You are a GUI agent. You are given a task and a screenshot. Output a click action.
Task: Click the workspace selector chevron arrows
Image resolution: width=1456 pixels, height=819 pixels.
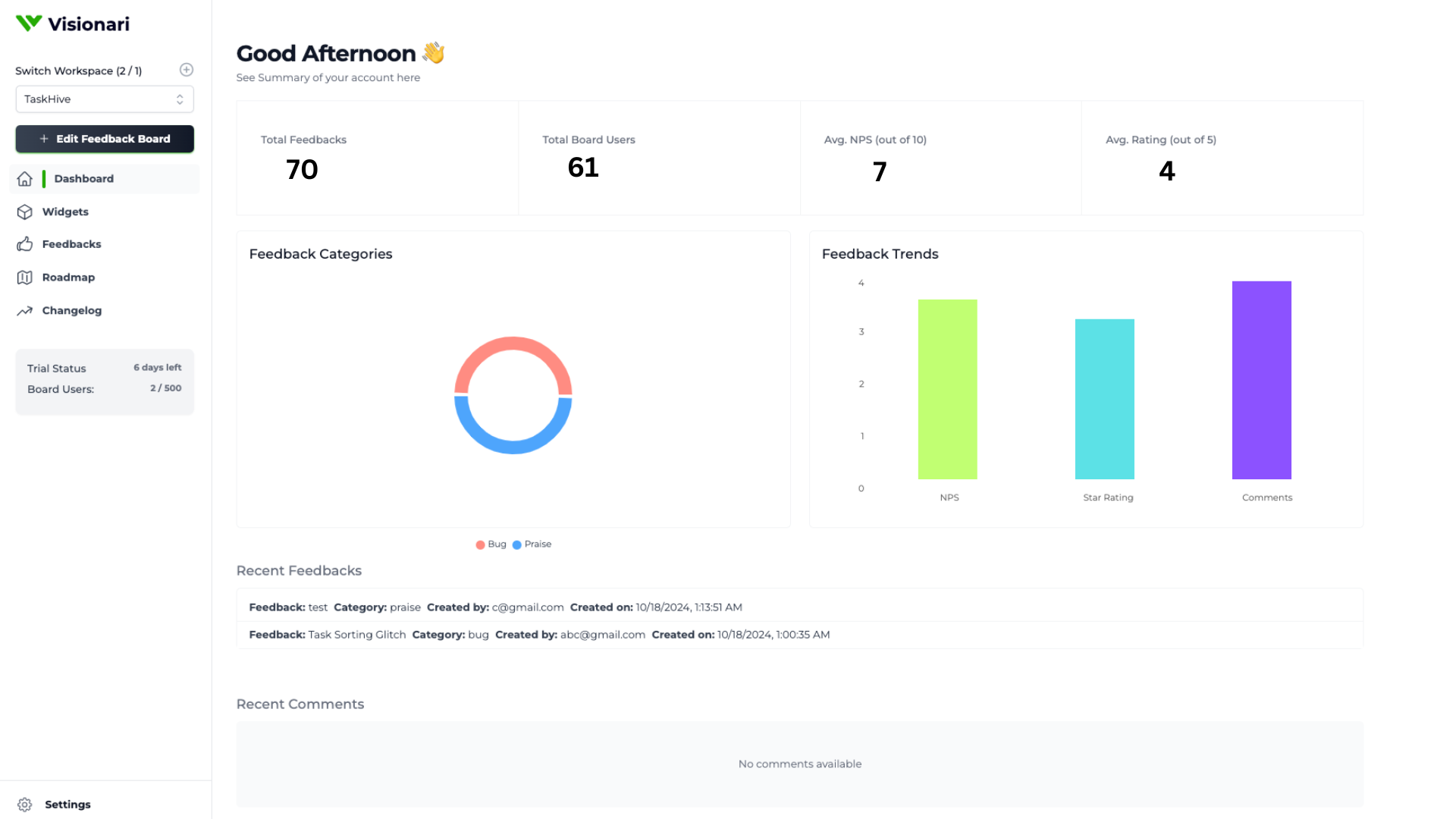coord(180,99)
